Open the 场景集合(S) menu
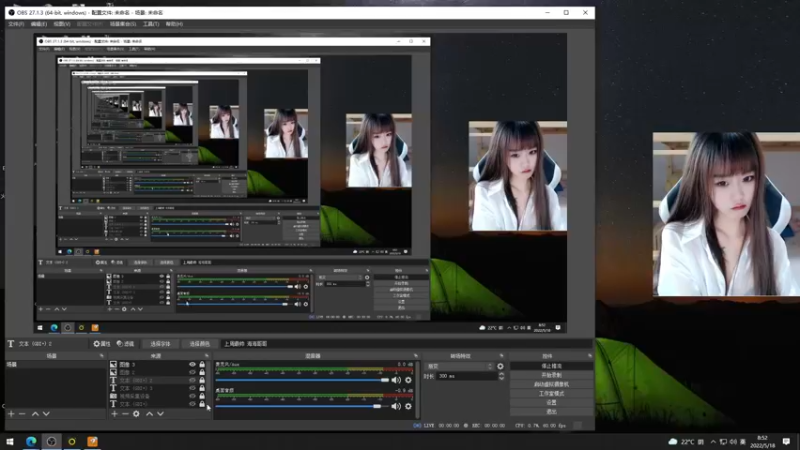 tap(123, 24)
